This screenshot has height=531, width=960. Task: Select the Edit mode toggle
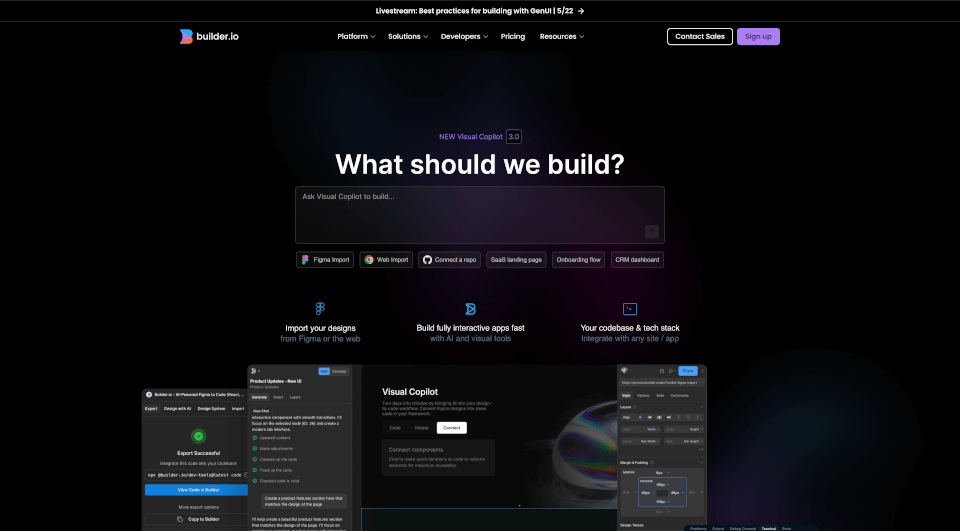324,371
